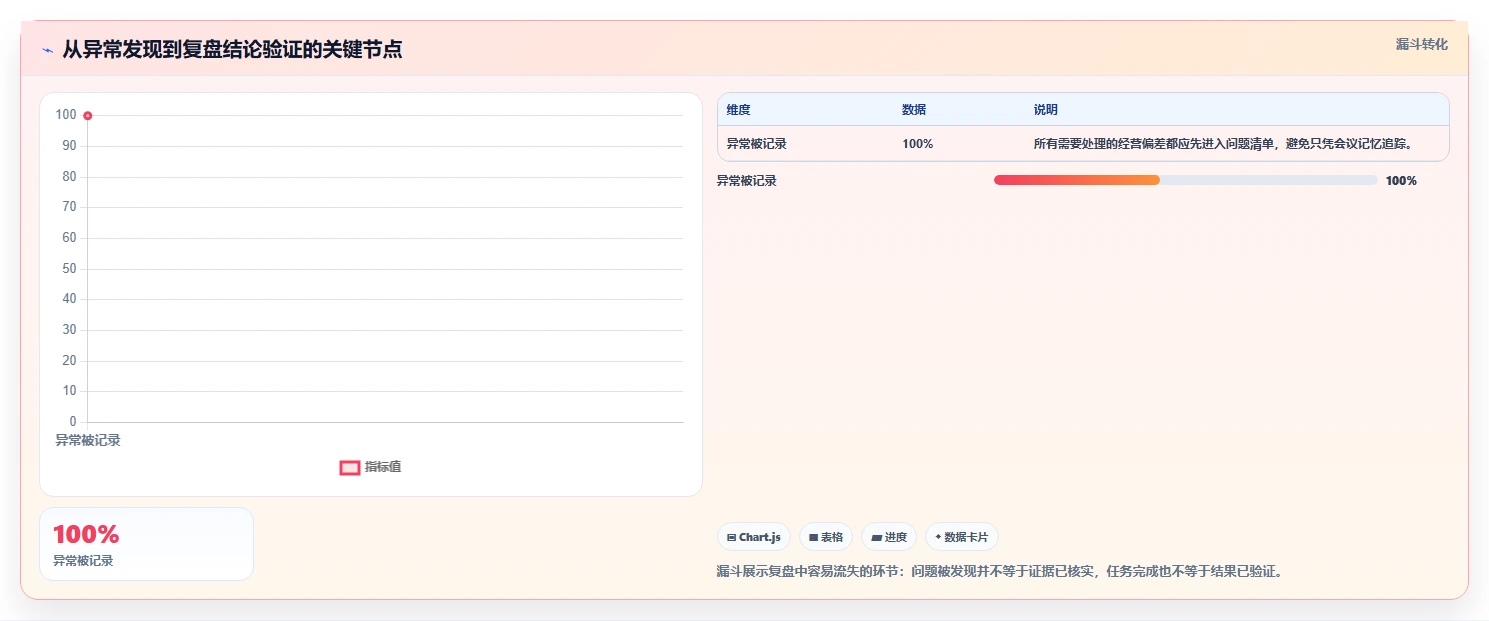Click the 异常被记录 caption under the big 100%
The height and width of the screenshot is (621, 1489).
(83, 561)
